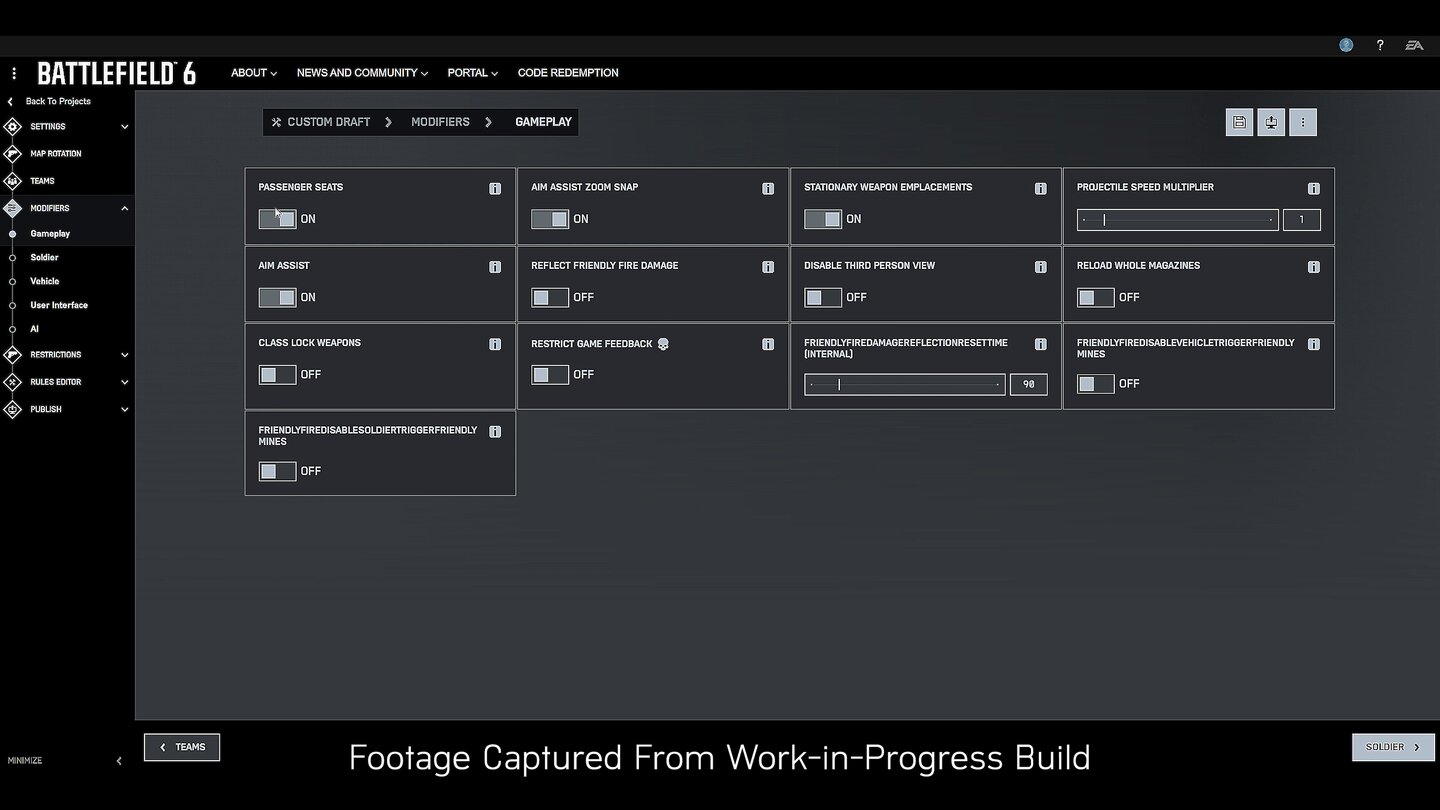
Task: Turn on Reload Whole Magazines toggle
Action: (1095, 297)
